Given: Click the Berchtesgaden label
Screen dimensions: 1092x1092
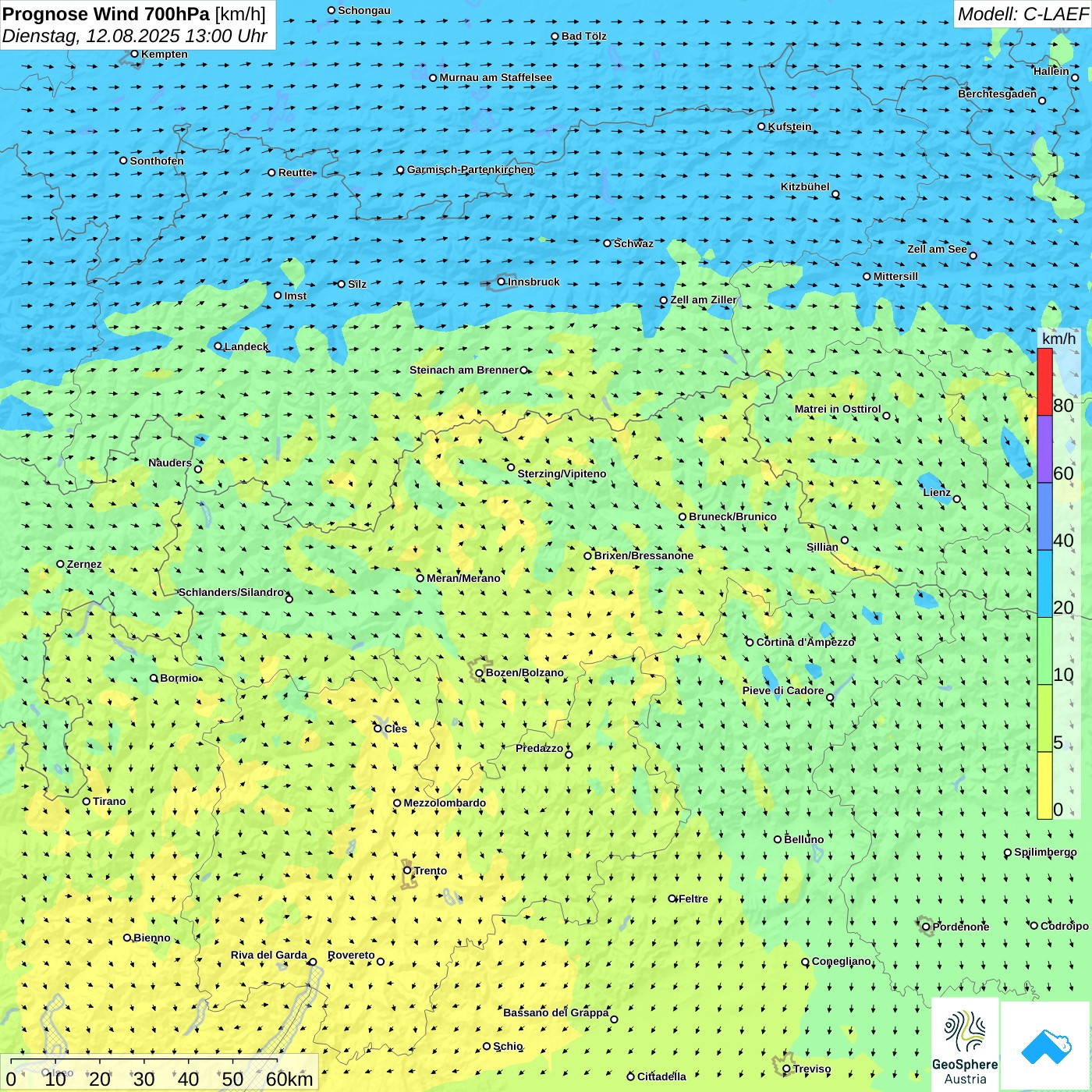Looking at the screenshot, I should point(998,94).
